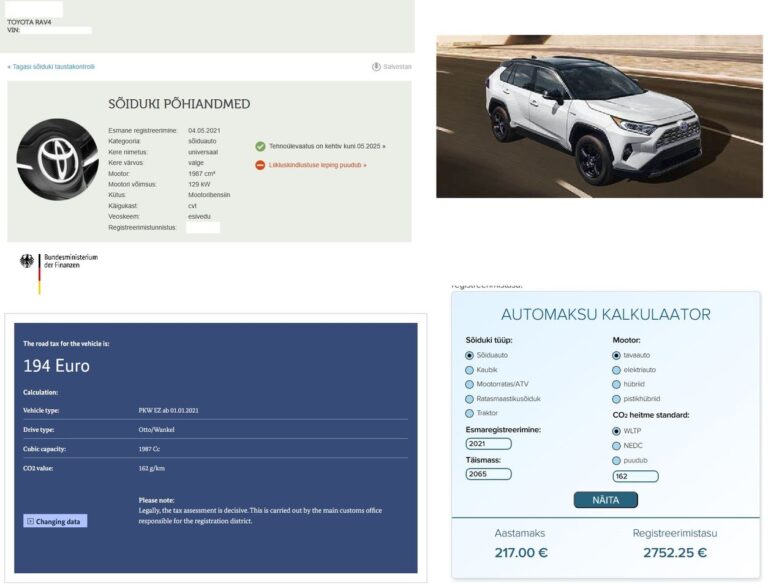Pick NEDC as CO2 emission standard

tap(616, 445)
